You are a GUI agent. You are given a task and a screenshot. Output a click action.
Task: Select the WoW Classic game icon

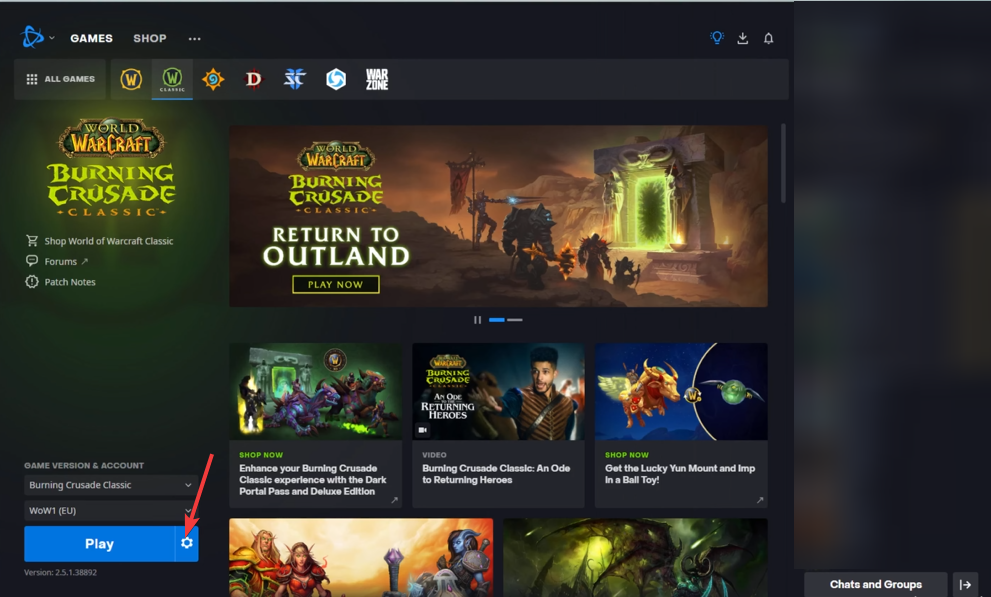tap(172, 80)
